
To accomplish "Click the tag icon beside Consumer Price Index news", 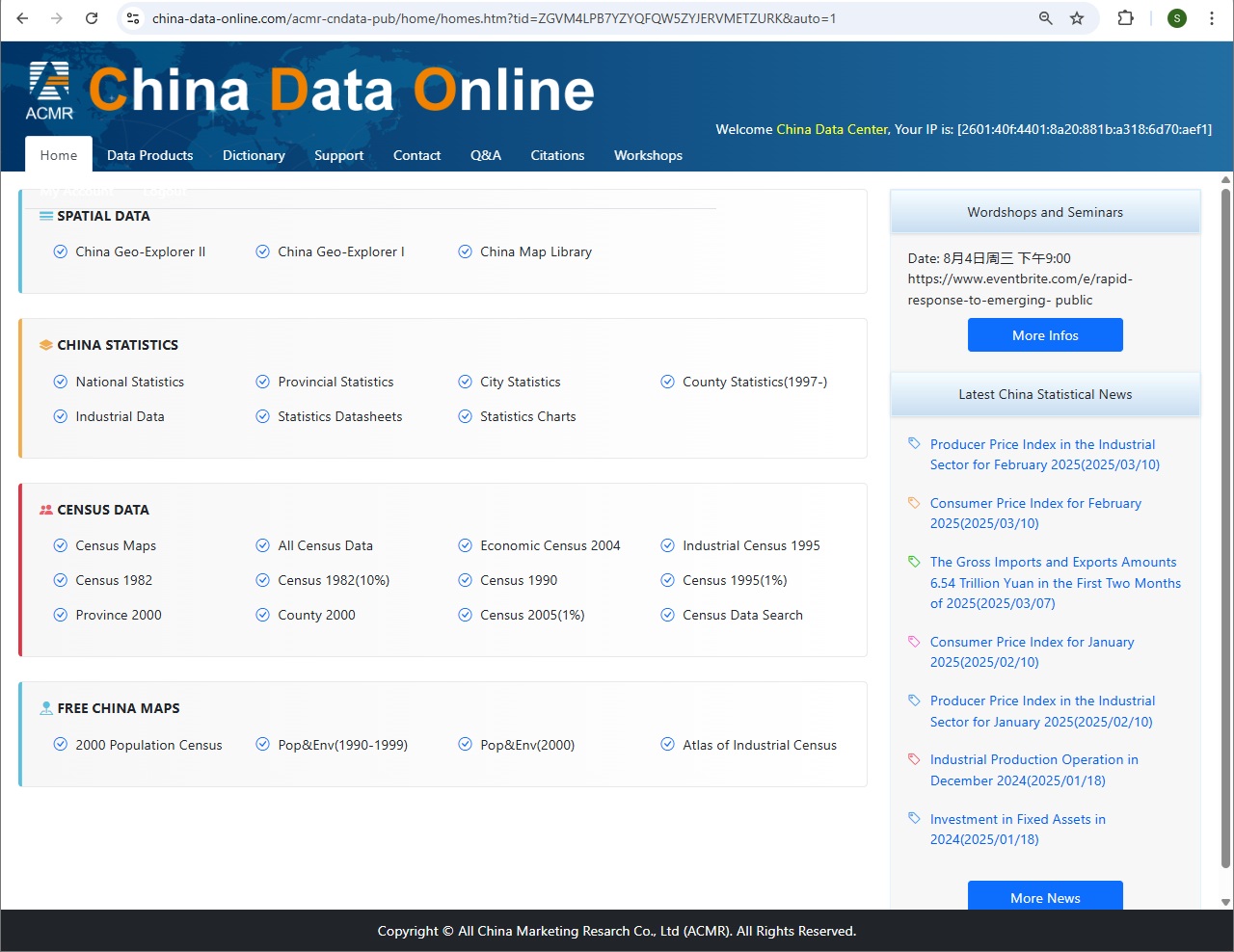I will [913, 503].
